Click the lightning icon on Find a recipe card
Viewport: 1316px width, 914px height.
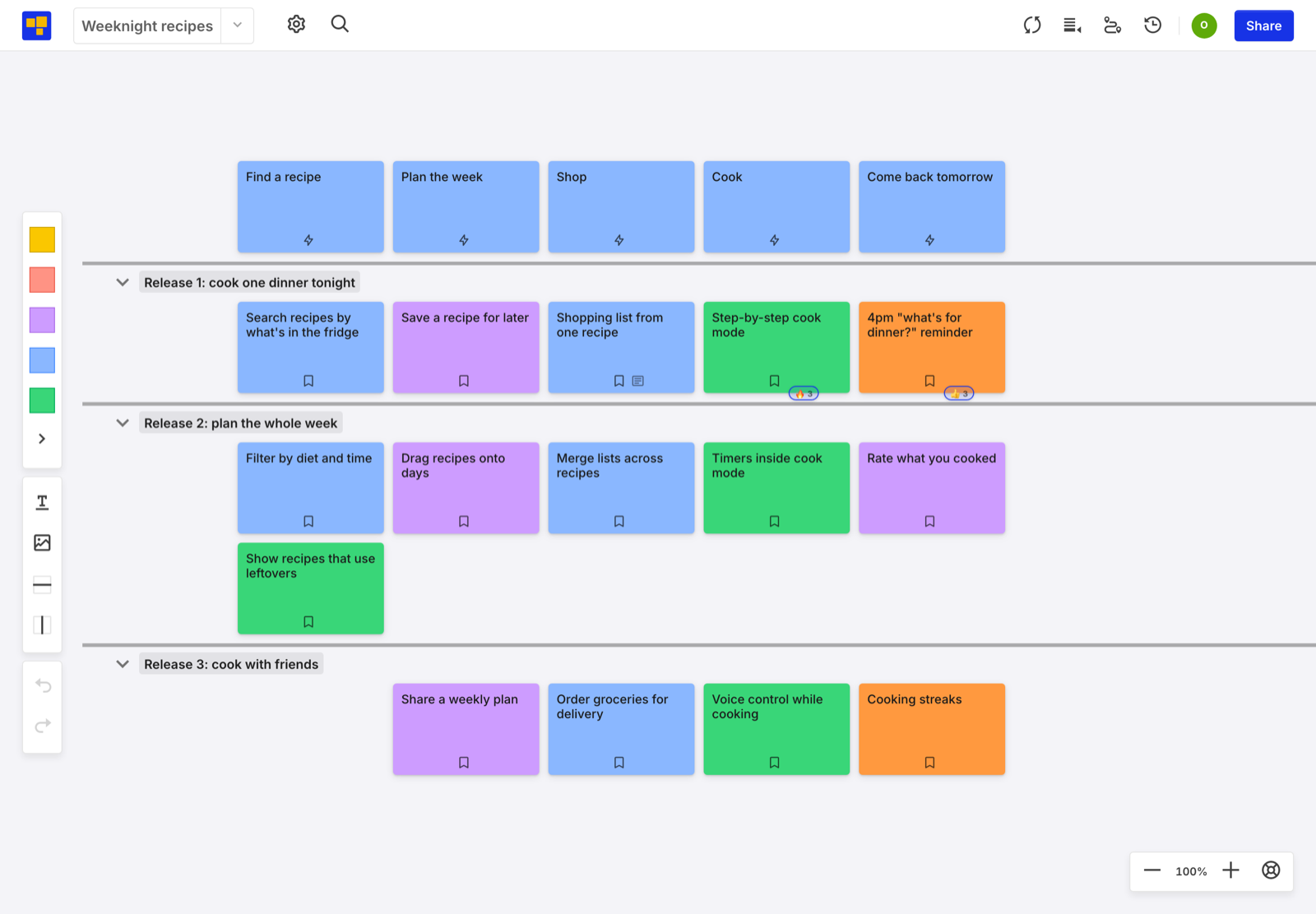pos(308,240)
